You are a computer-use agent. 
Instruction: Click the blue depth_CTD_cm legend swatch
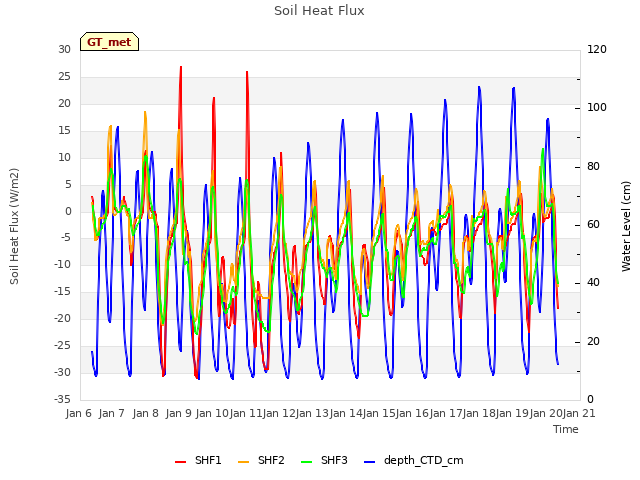click(x=369, y=462)
